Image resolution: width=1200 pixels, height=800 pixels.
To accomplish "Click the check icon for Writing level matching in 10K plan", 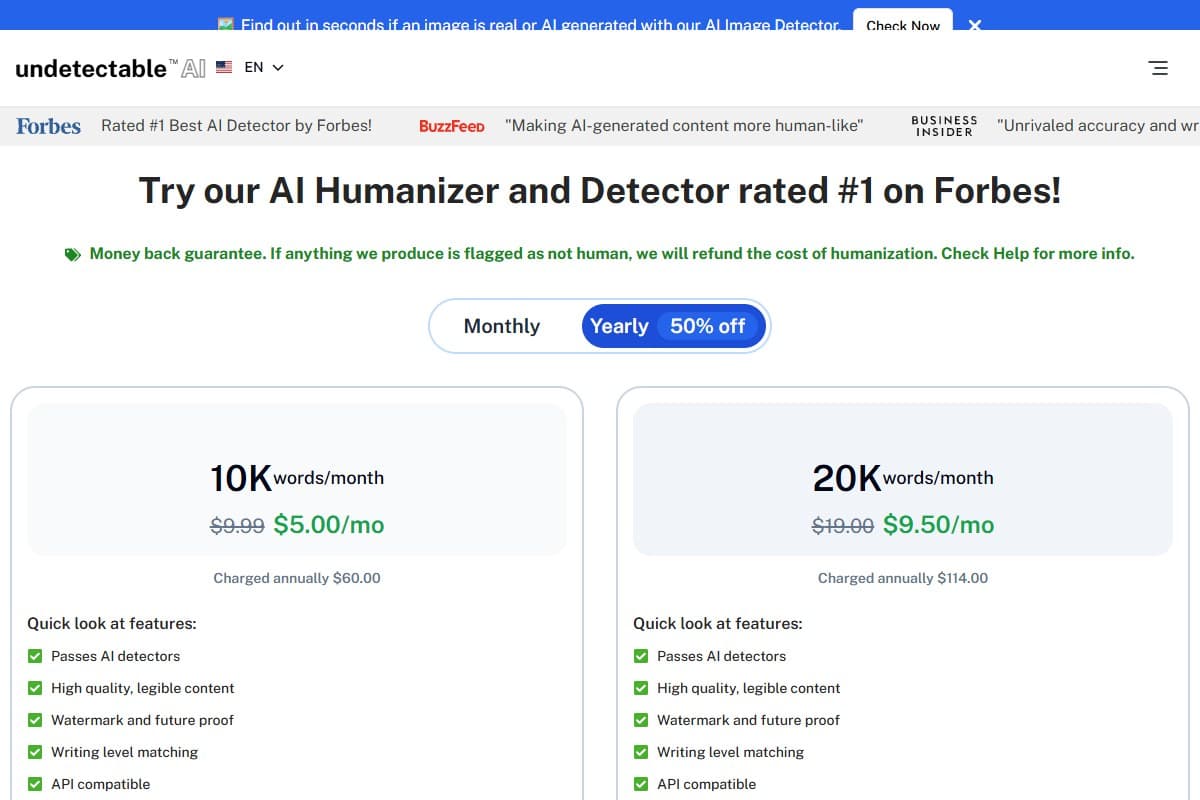I will pos(35,752).
